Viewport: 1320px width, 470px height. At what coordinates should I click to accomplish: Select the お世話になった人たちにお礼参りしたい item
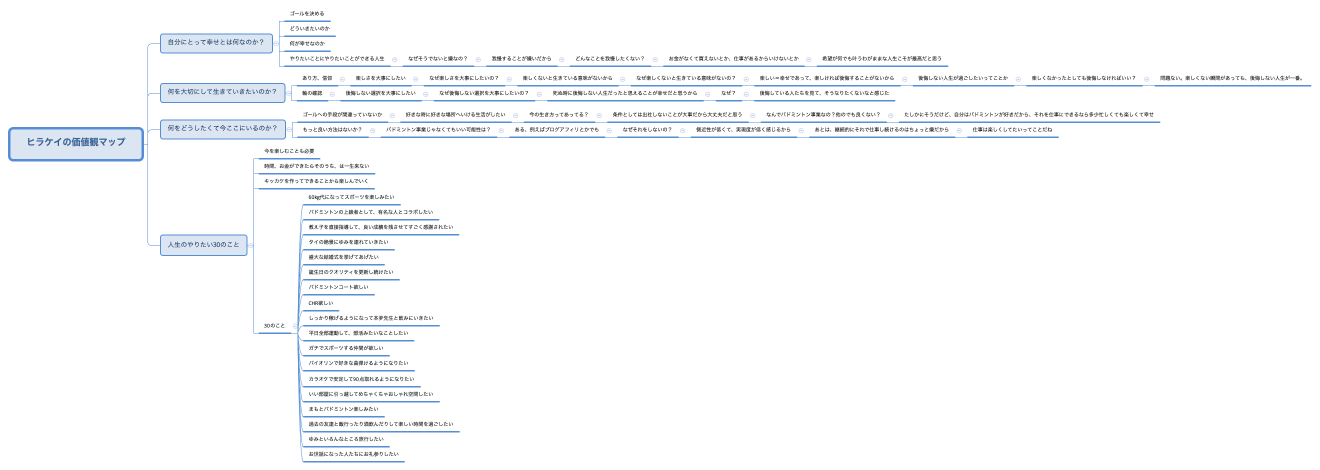point(354,454)
